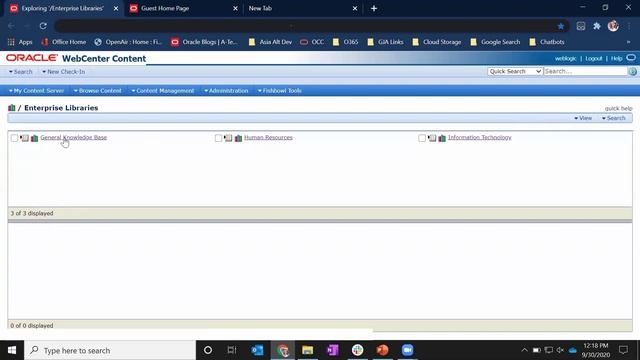Expand the Search dropdown in library bar
Viewport: 640px width, 360px height.
click(613, 118)
